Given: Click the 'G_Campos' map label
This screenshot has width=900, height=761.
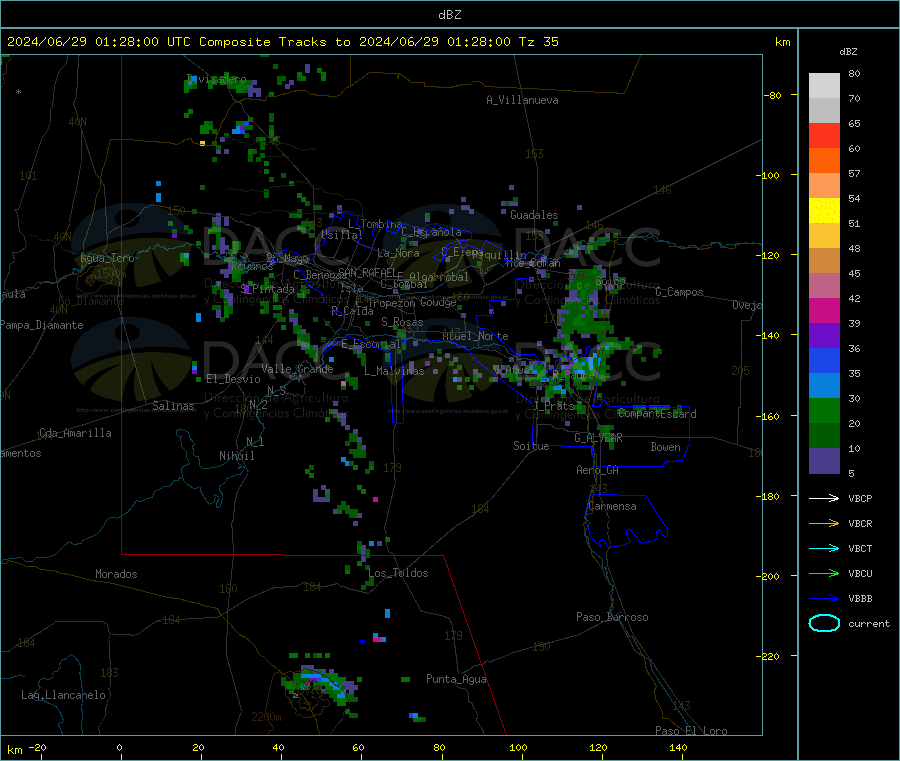Looking at the screenshot, I should pos(679,292).
